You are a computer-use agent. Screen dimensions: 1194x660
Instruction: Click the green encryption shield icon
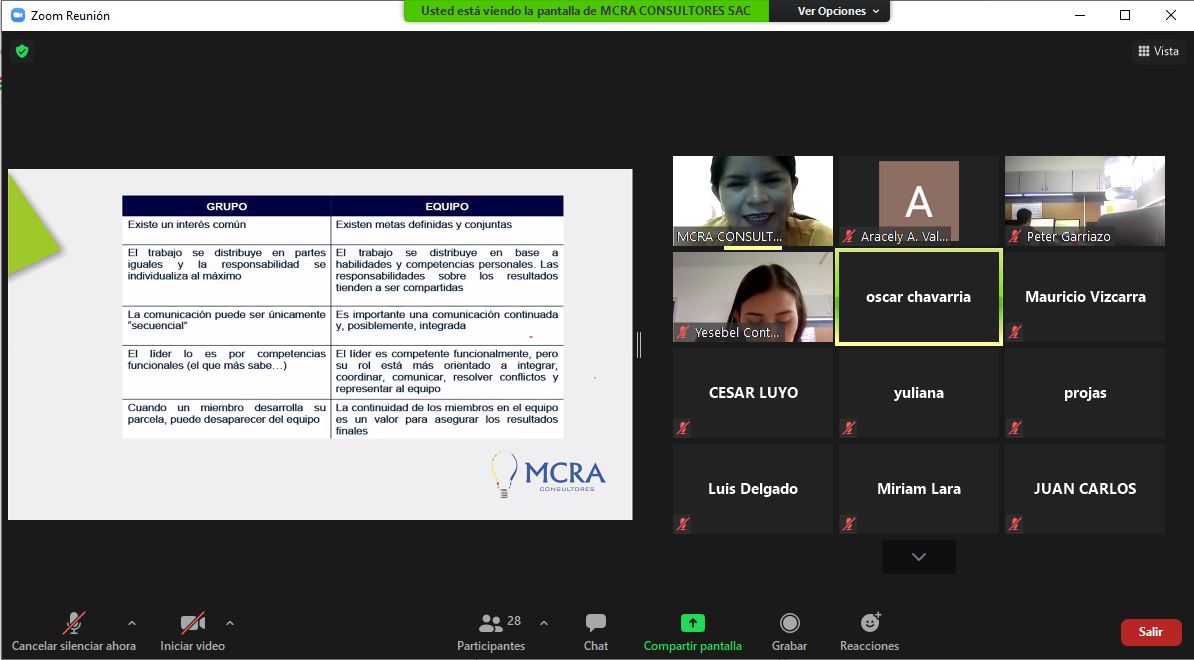point(22,51)
